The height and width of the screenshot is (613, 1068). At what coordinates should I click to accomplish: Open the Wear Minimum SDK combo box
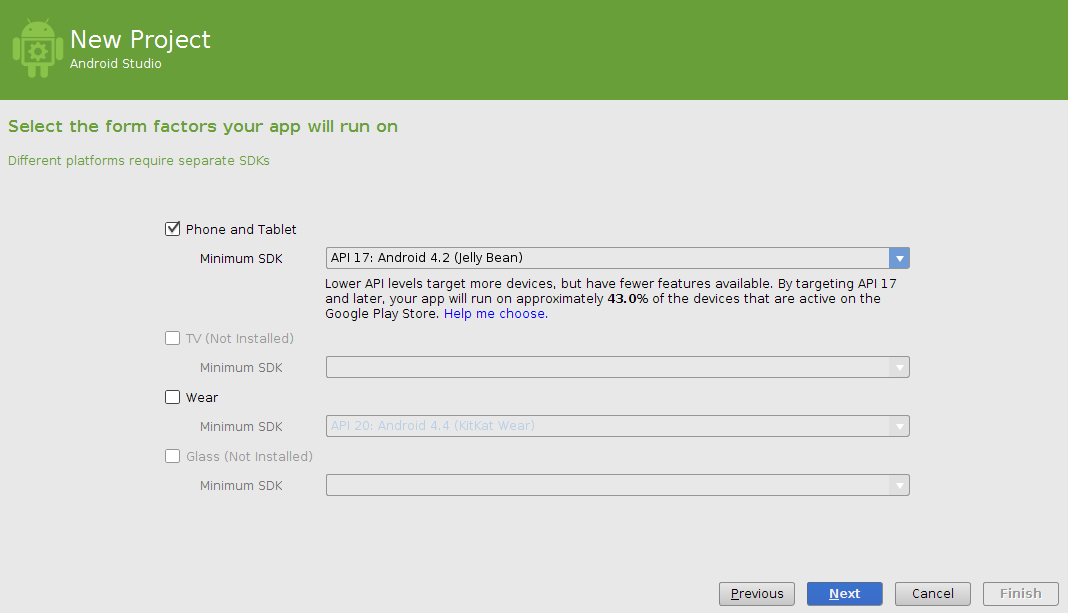tap(617, 426)
